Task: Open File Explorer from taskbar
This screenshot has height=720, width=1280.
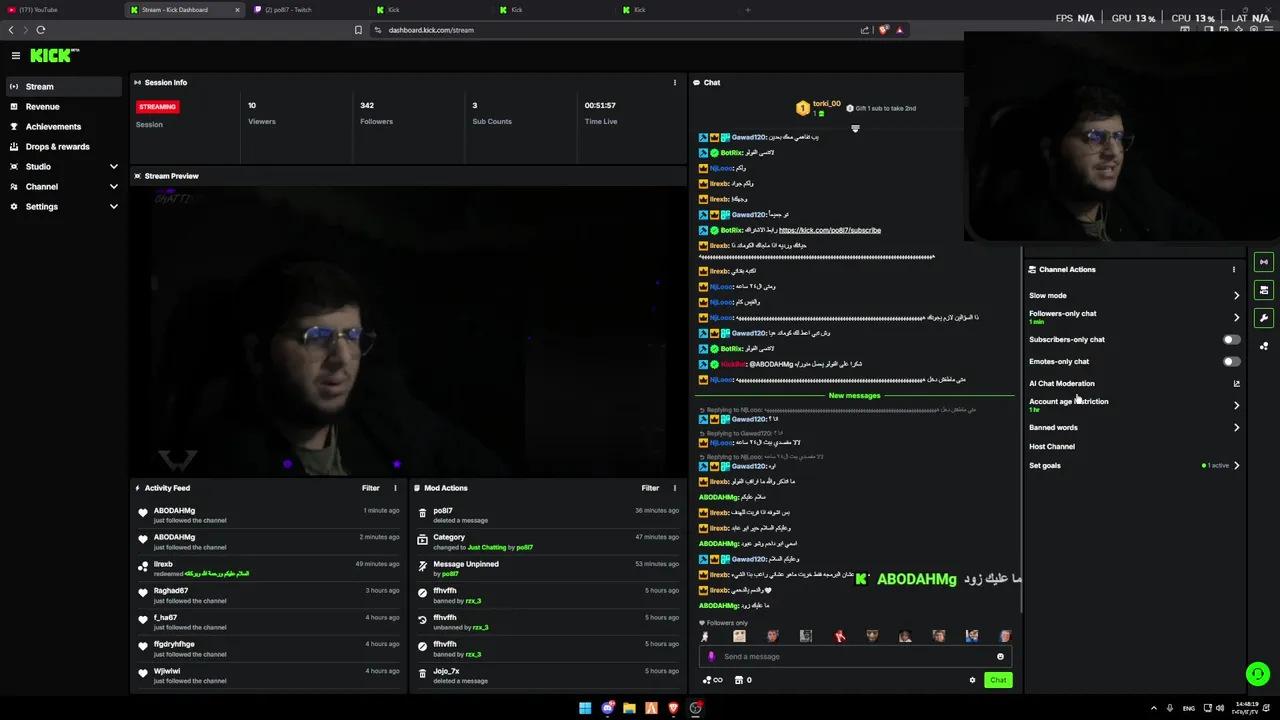Action: 629,708
